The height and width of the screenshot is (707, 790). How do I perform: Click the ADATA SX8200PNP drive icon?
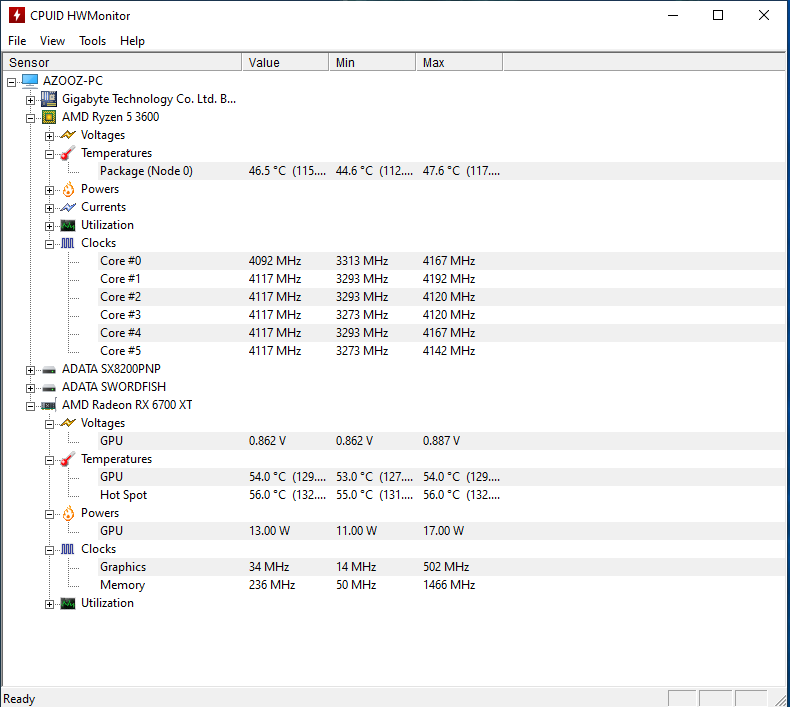[49, 370]
